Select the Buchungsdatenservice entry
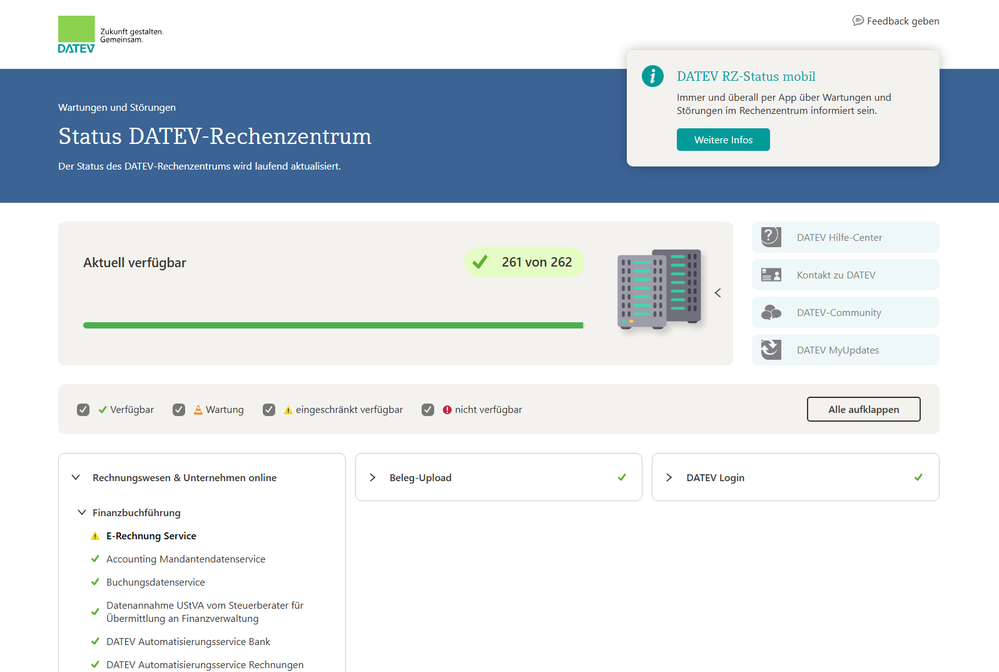Screen dimensions: 999x672 tap(155, 582)
